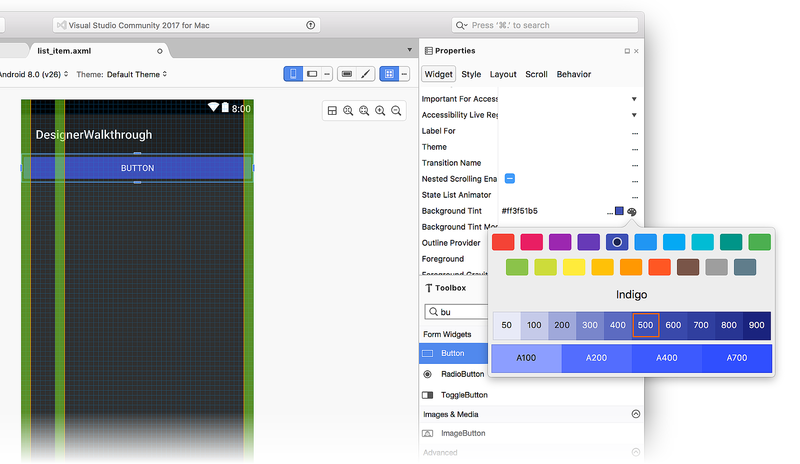This screenshot has height=464, width=800.
Task: Pick the Deep Purple palette color
Action: coord(588,242)
